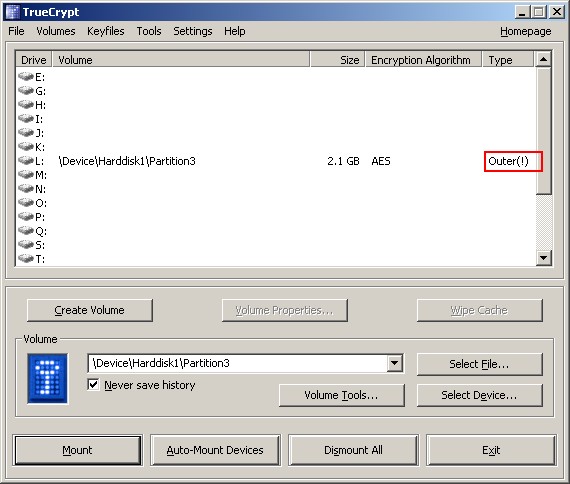This screenshot has width=570, height=484.
Task: Select the Q: drive icon
Action: [26, 230]
